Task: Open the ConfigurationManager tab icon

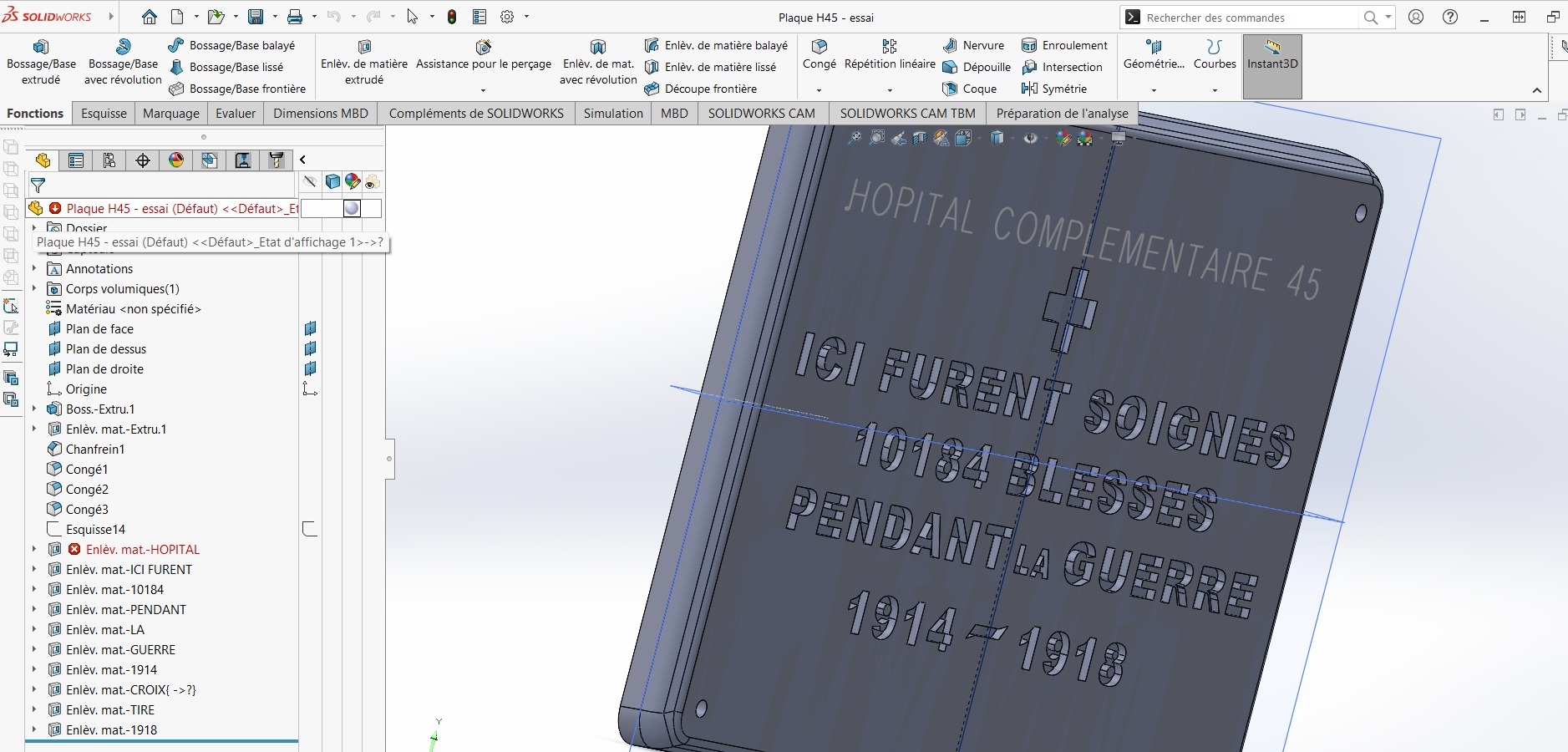Action: (109, 160)
